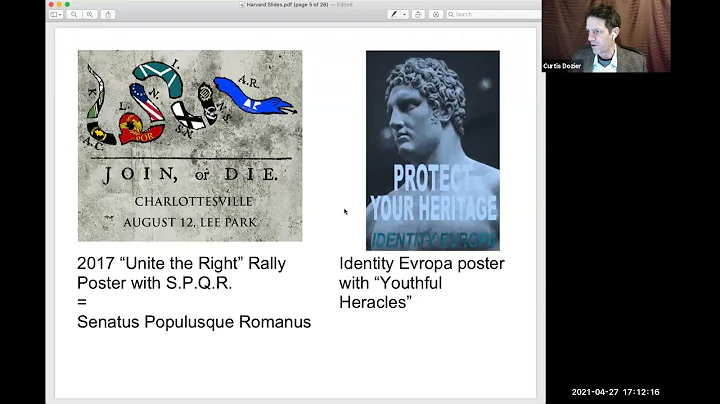
Task: Click the zoom in magnifier button
Action: pos(90,15)
